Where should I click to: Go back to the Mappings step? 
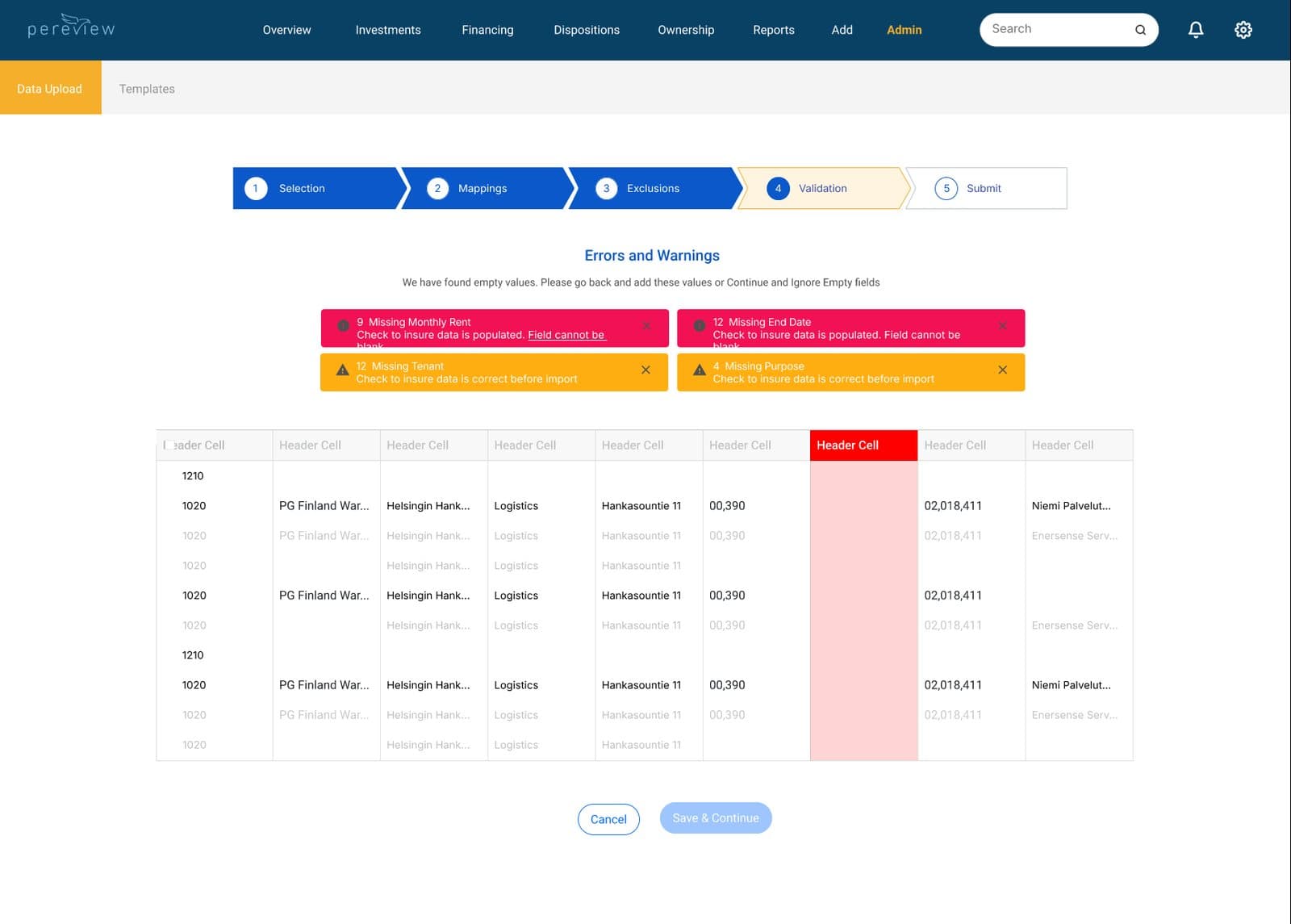(487, 188)
